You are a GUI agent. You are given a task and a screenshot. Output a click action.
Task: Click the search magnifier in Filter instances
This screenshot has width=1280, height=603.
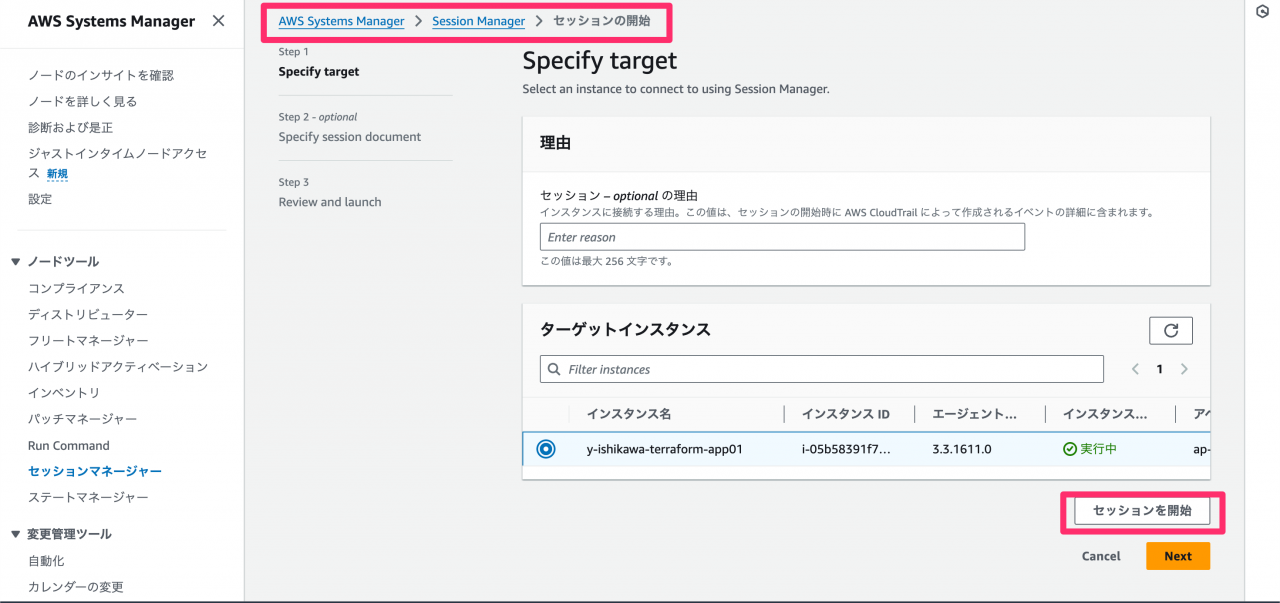[553, 369]
